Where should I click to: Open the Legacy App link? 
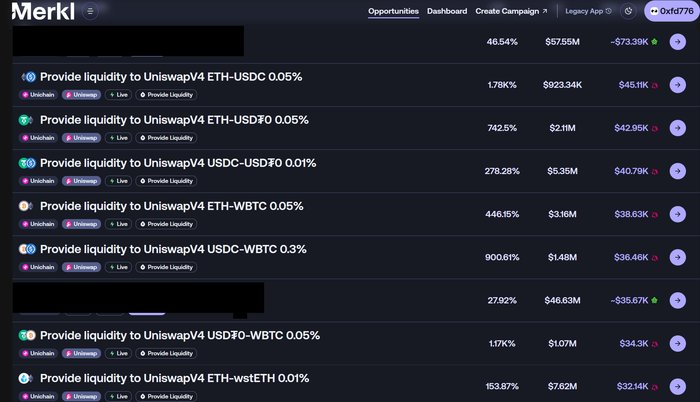(x=588, y=11)
